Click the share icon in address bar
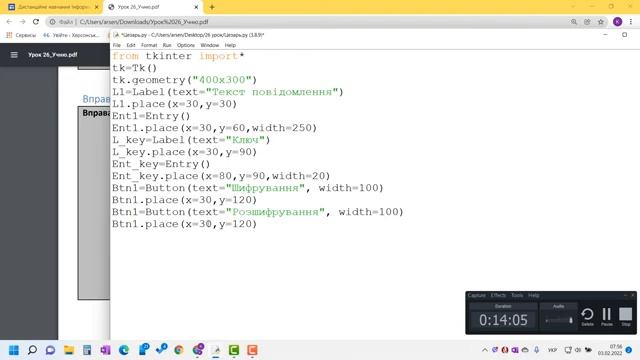The image size is (640, 360). 587,22
